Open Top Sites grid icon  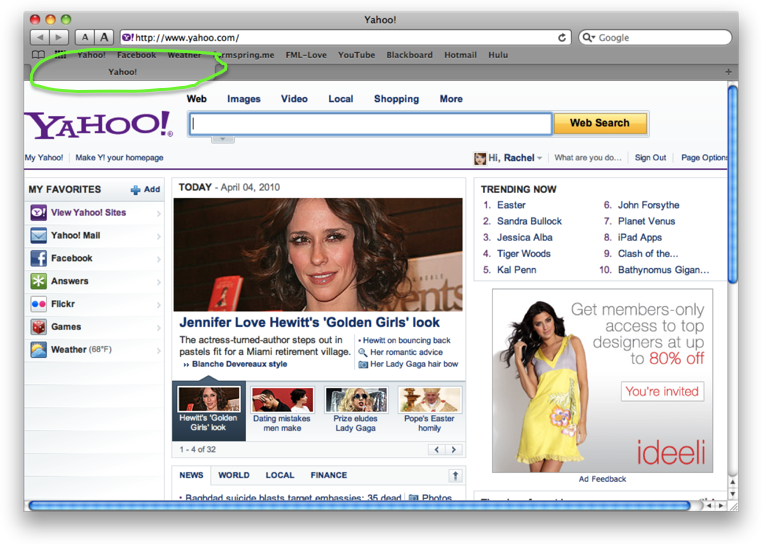click(x=60, y=54)
